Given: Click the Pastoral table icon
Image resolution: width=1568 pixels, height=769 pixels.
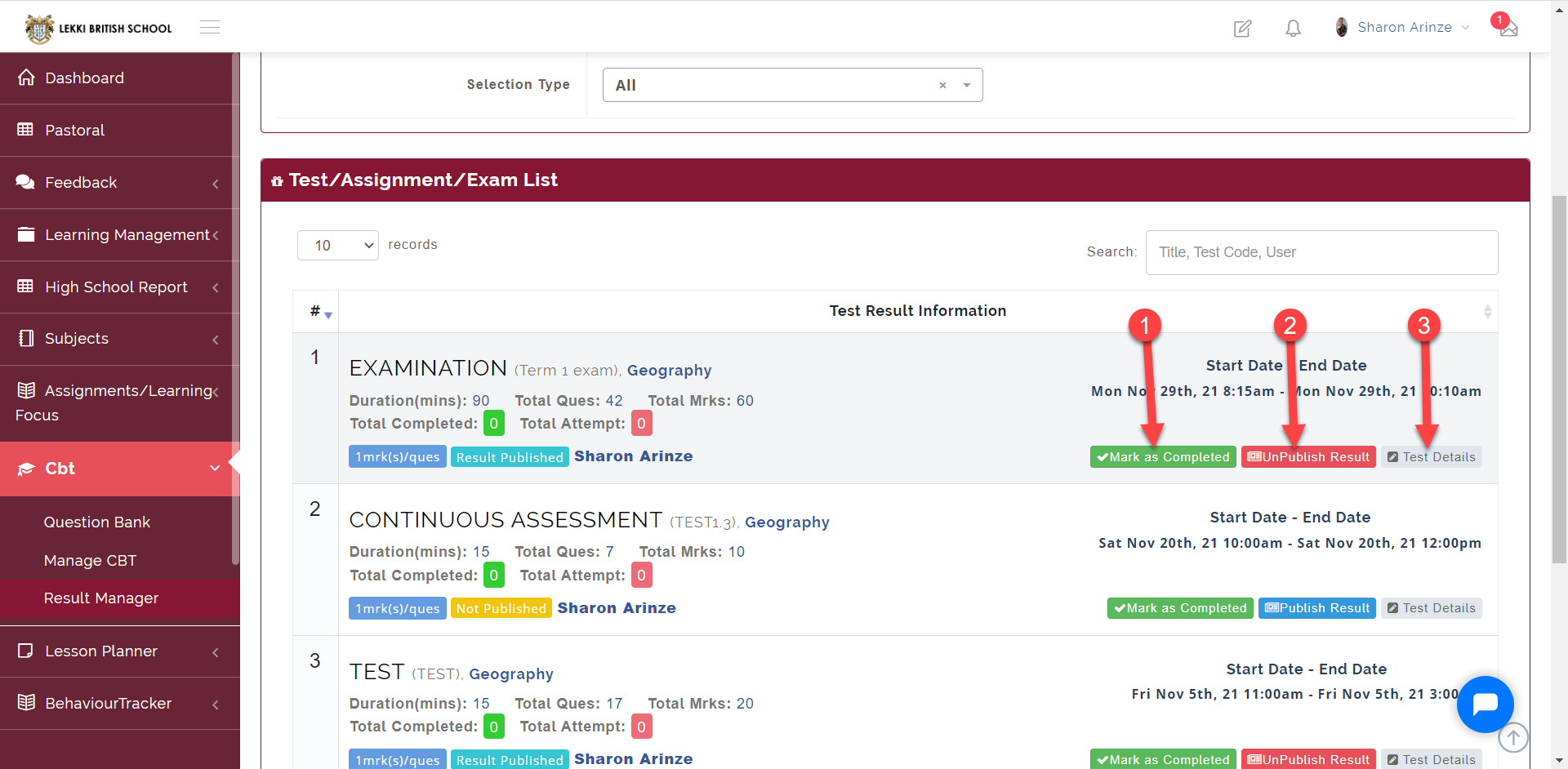Looking at the screenshot, I should coord(26,130).
